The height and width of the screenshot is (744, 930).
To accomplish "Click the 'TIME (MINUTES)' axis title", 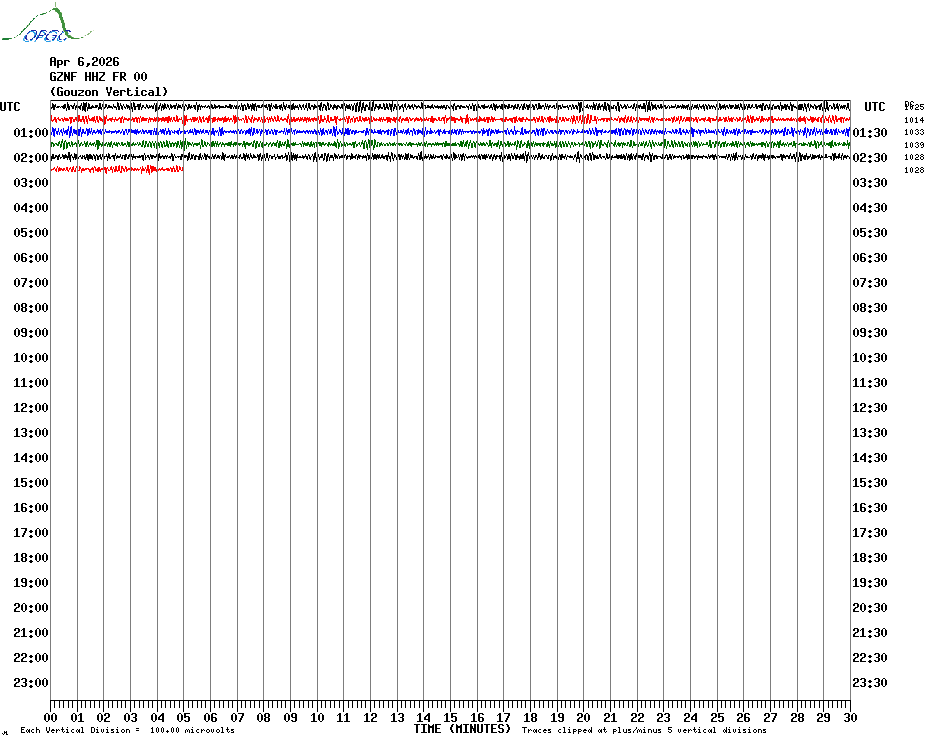I will [463, 729].
